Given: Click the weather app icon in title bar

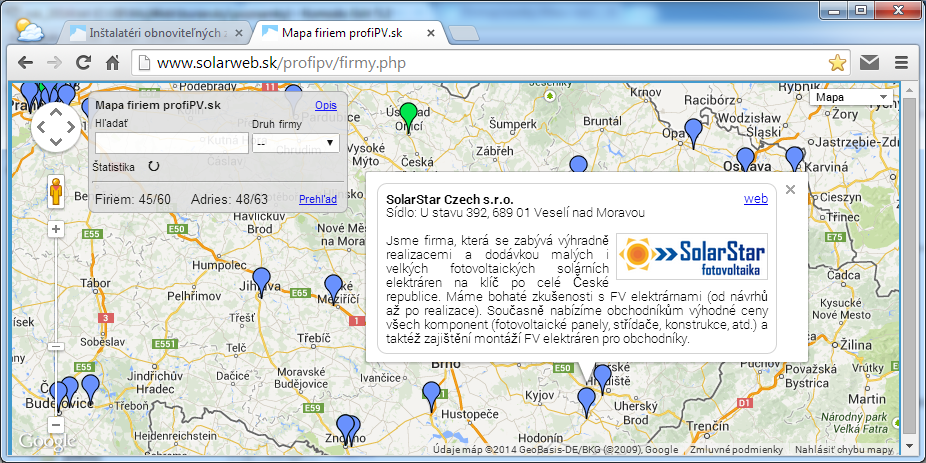Looking at the screenshot, I should pos(30,30).
